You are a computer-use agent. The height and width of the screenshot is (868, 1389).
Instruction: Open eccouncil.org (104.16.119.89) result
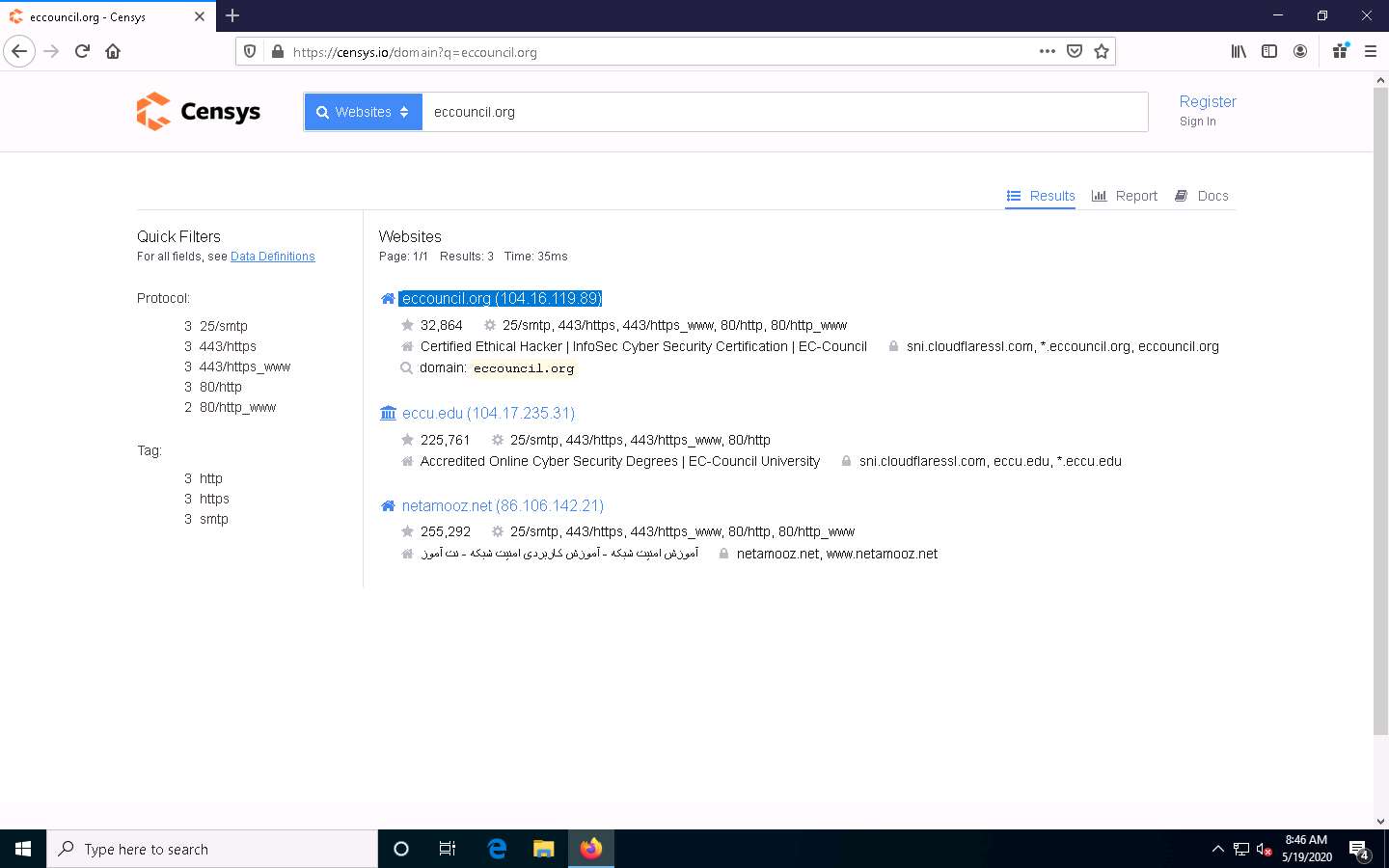[502, 299]
